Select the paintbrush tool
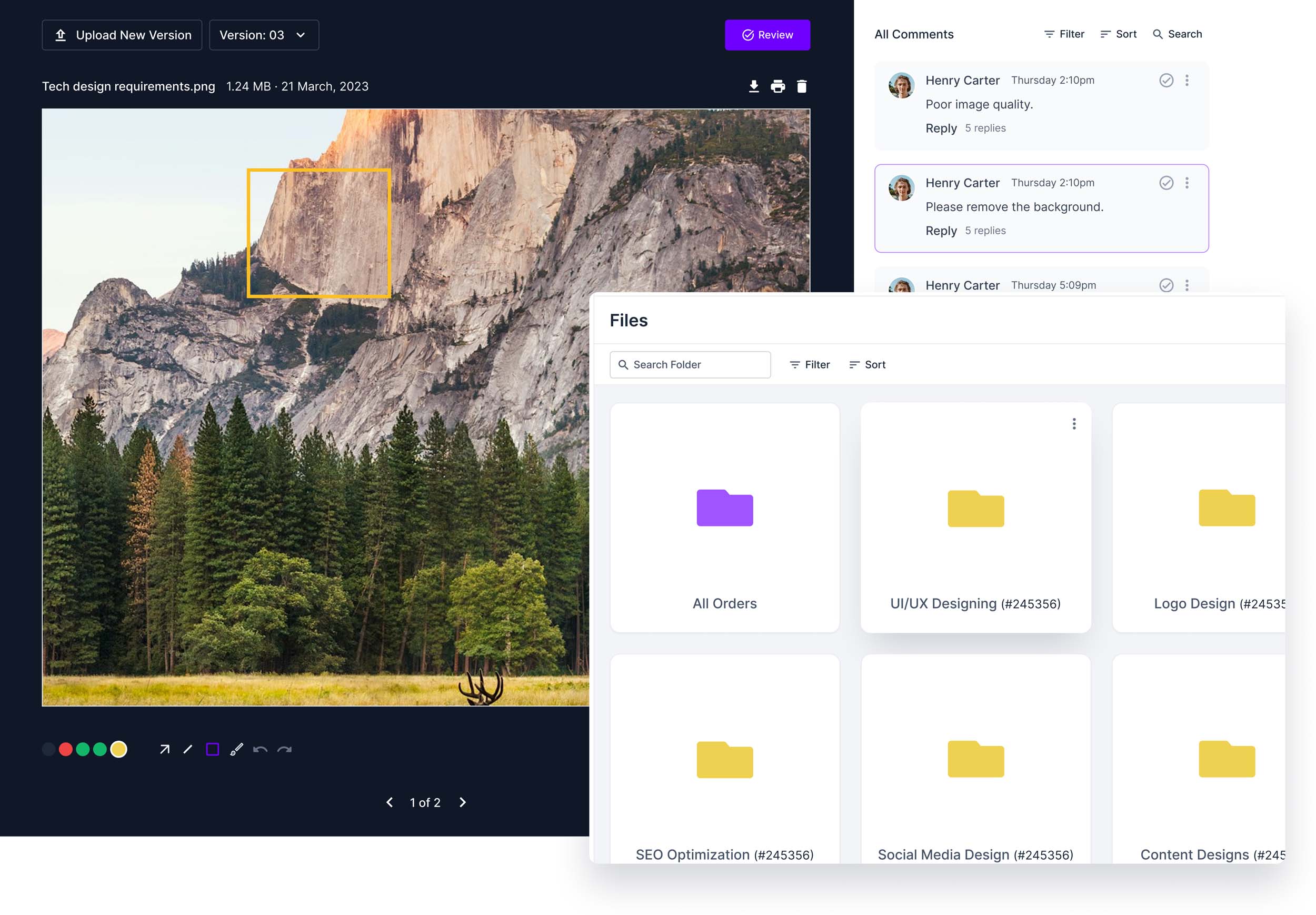The image size is (1316, 915). point(237,749)
